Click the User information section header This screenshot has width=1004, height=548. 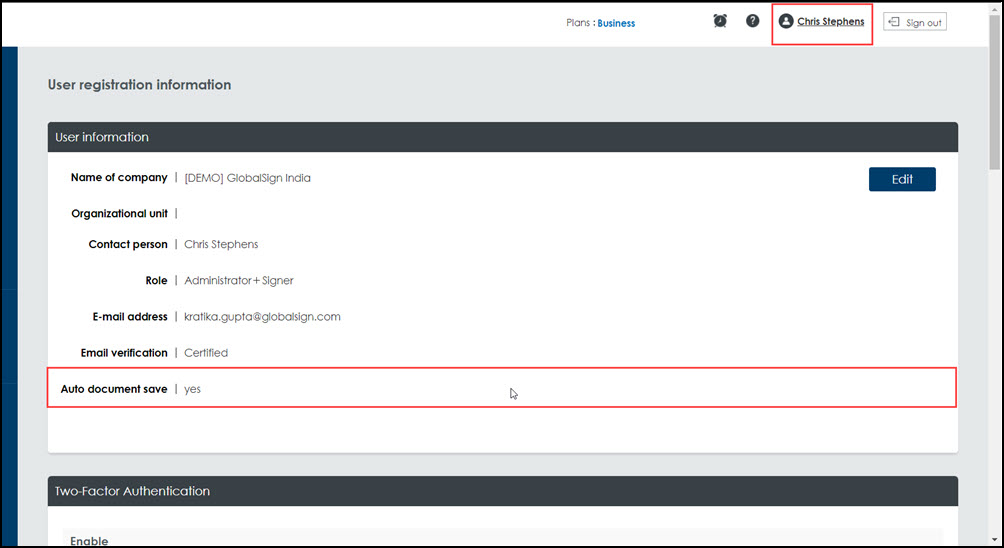(503, 137)
